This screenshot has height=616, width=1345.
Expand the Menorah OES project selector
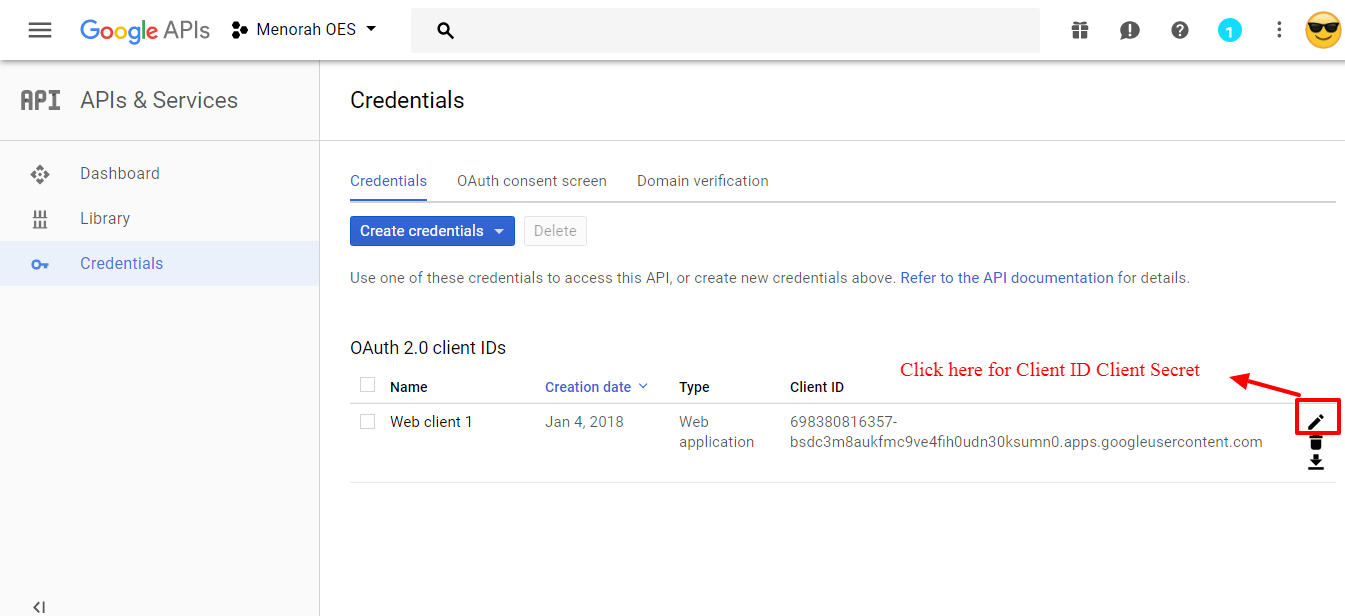pyautogui.click(x=304, y=30)
